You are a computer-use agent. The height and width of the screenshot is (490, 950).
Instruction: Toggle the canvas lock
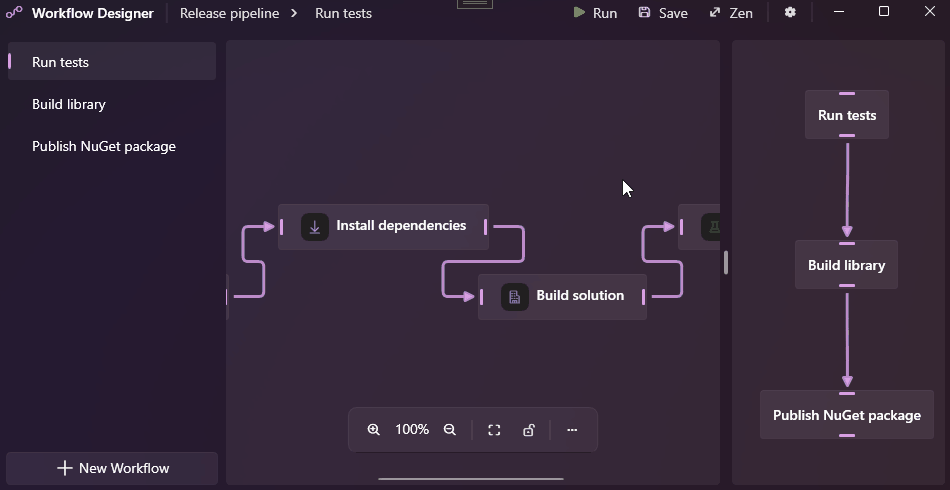pyautogui.click(x=529, y=429)
